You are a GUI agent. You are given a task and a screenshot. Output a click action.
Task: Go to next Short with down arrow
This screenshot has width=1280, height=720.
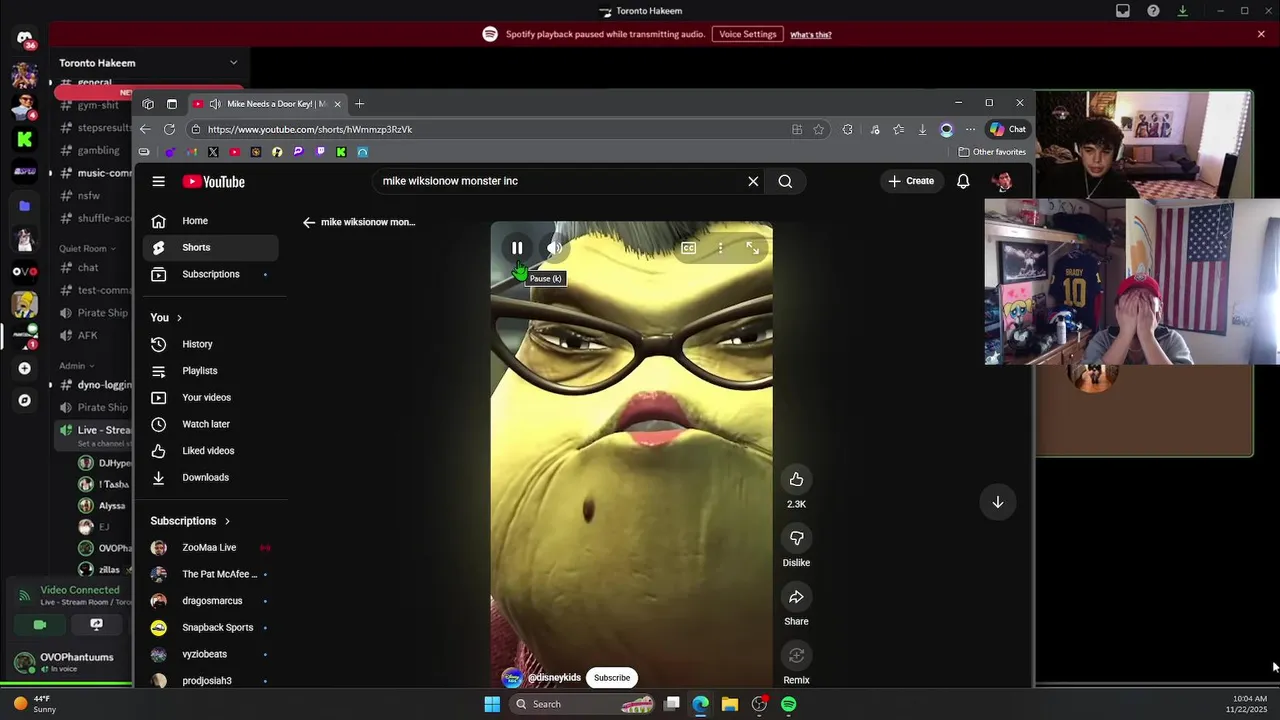[997, 502]
